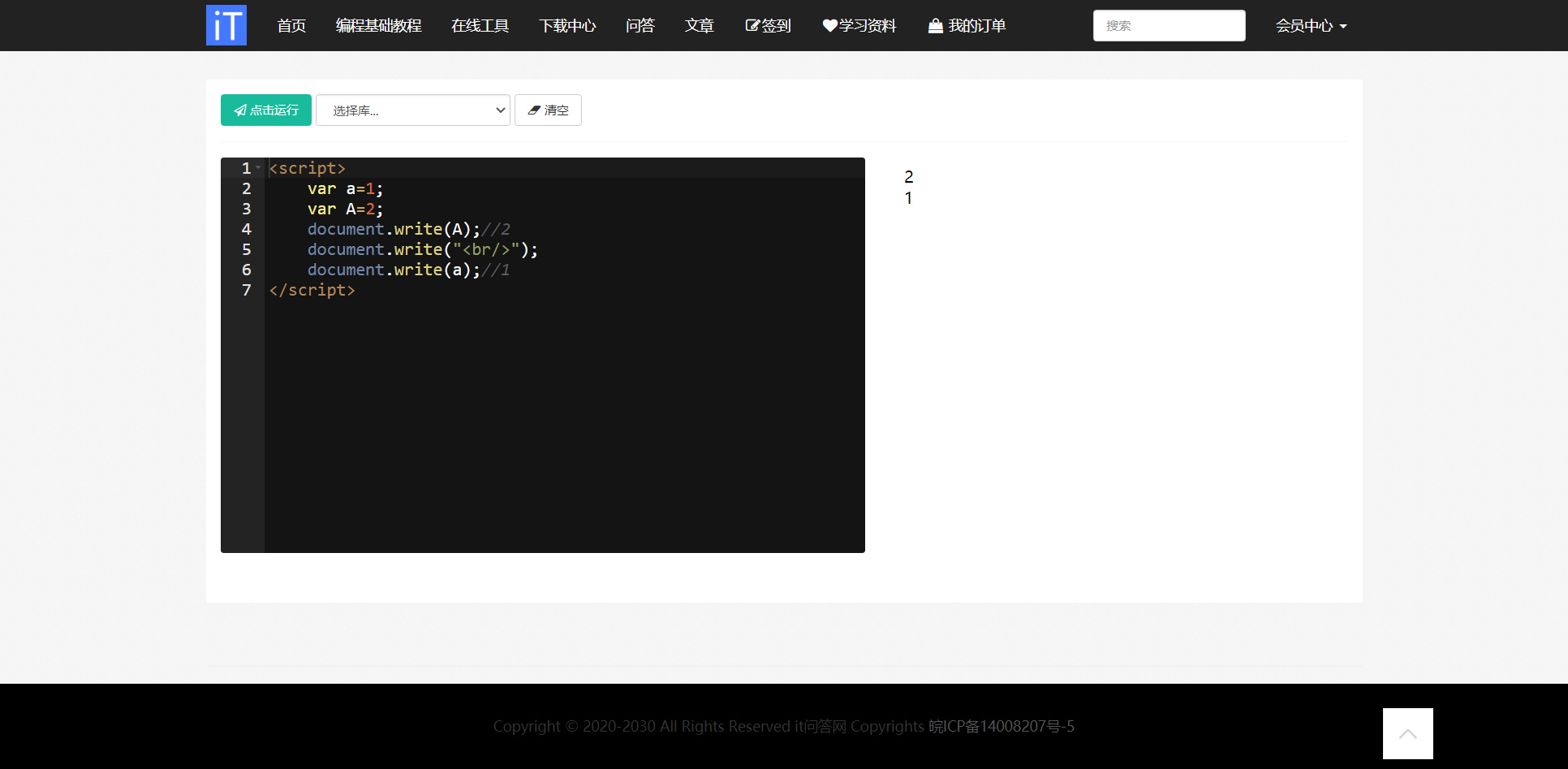The image size is (1568, 769).
Task: Click code line document.write("<br/>");
Action: (423, 249)
